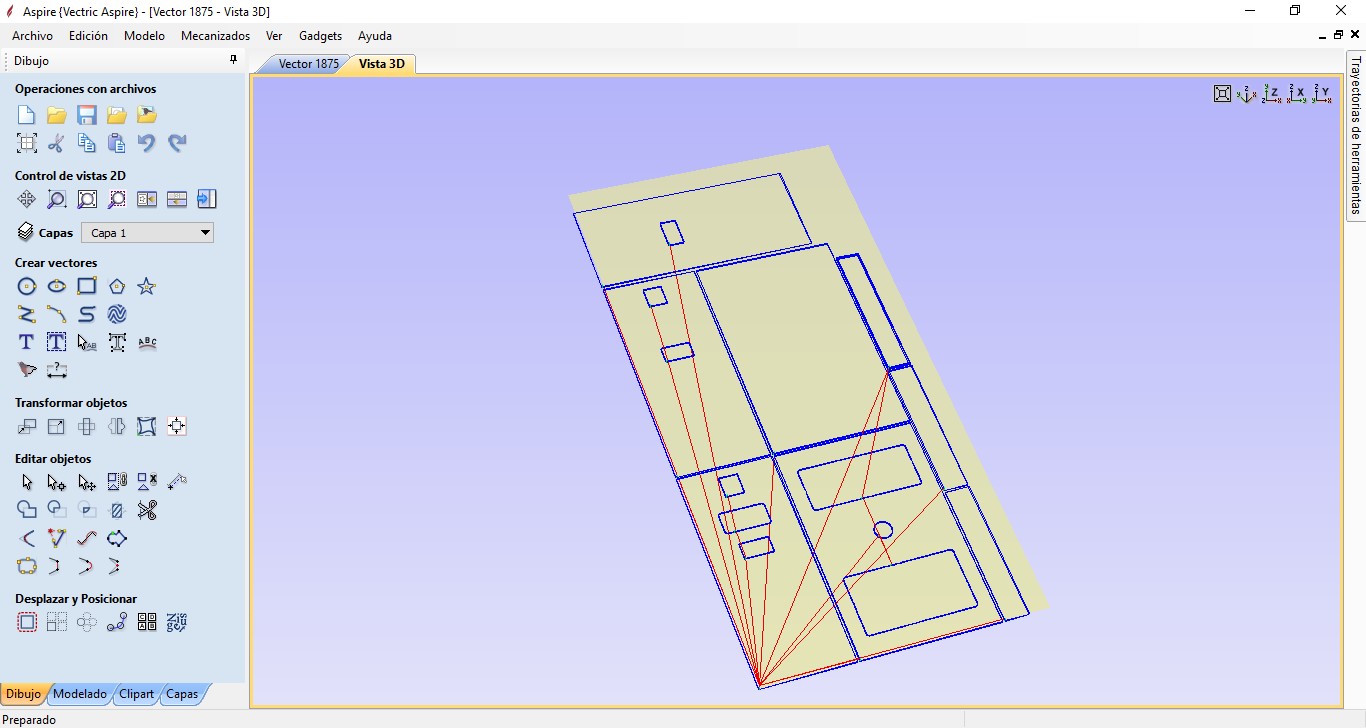Screen dimensions: 1366x728
Task: Click the Import vectors folder icon
Action: click(117, 115)
